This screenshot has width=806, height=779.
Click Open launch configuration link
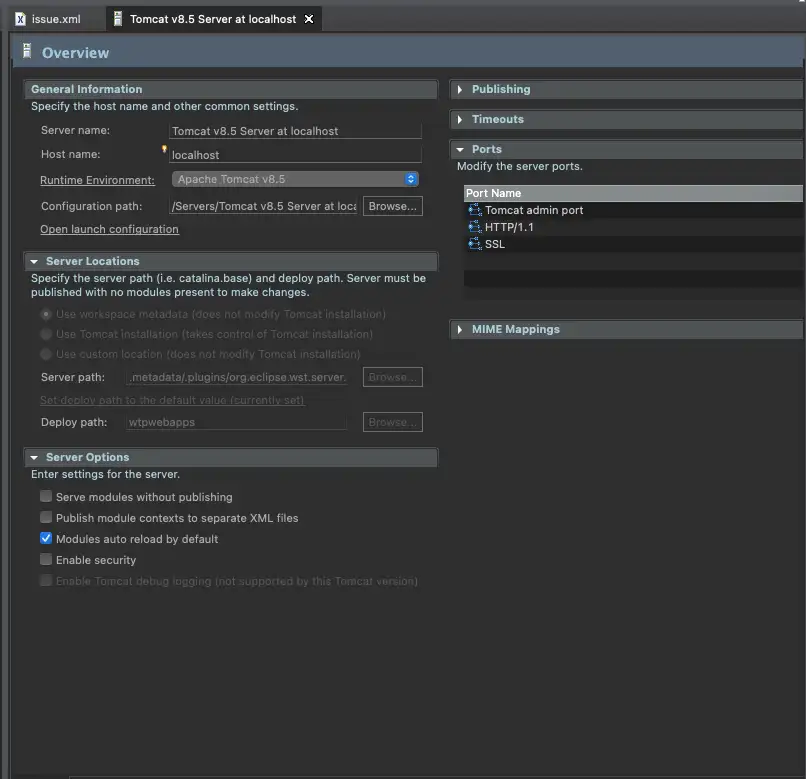coord(109,229)
